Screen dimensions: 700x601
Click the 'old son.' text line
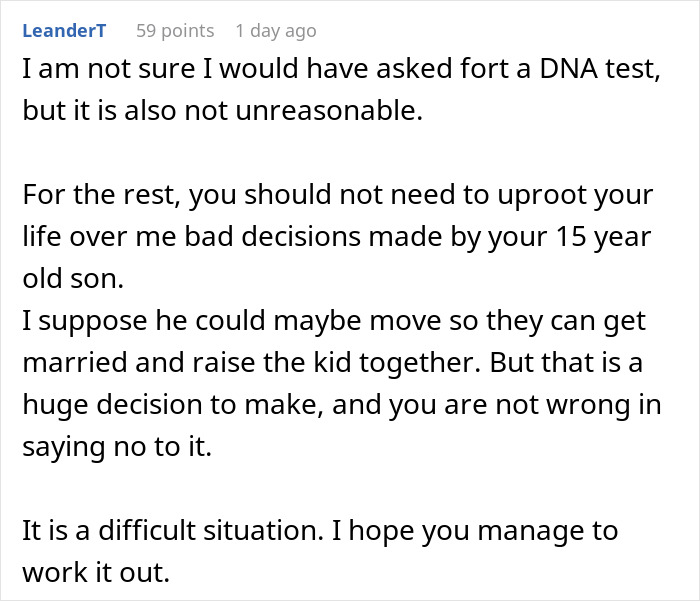tap(72, 278)
